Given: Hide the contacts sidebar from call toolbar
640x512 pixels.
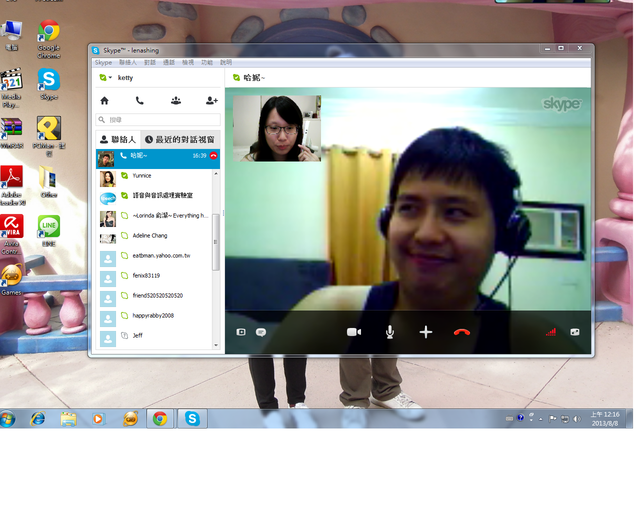Looking at the screenshot, I should point(241,332).
